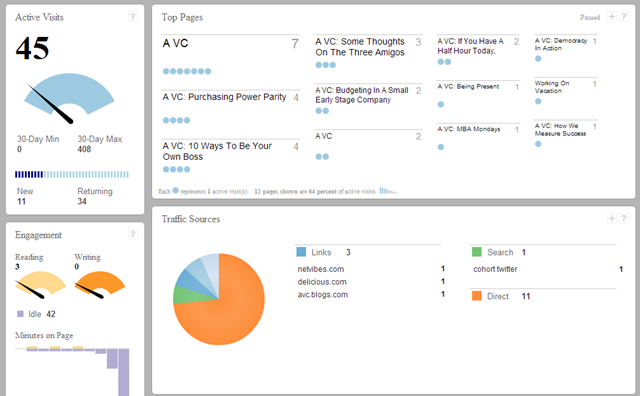The height and width of the screenshot is (396, 640).
Task: Click the Top Pages footer percent text
Action: pos(315,191)
